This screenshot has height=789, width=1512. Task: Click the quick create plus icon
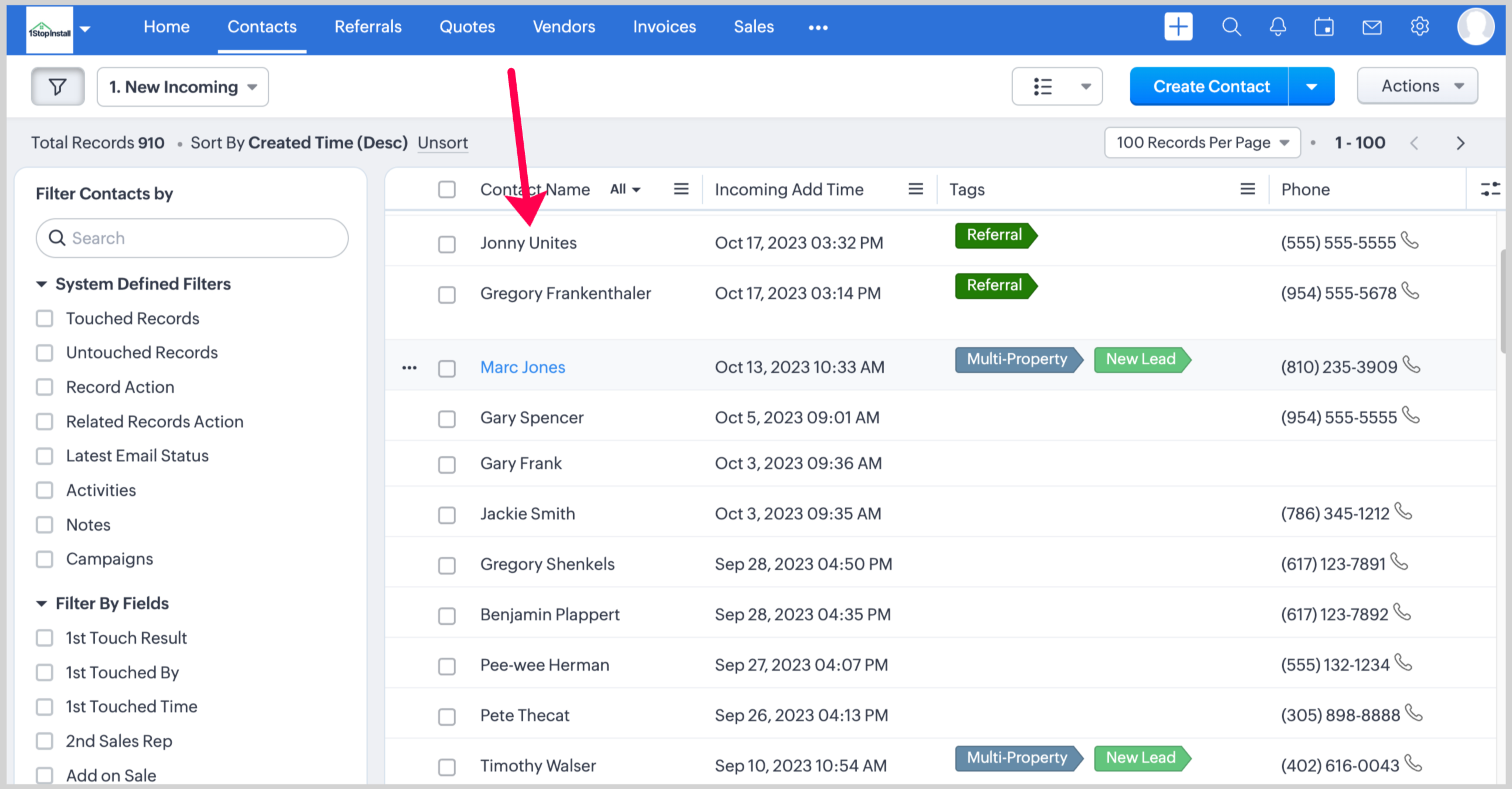[x=1178, y=27]
